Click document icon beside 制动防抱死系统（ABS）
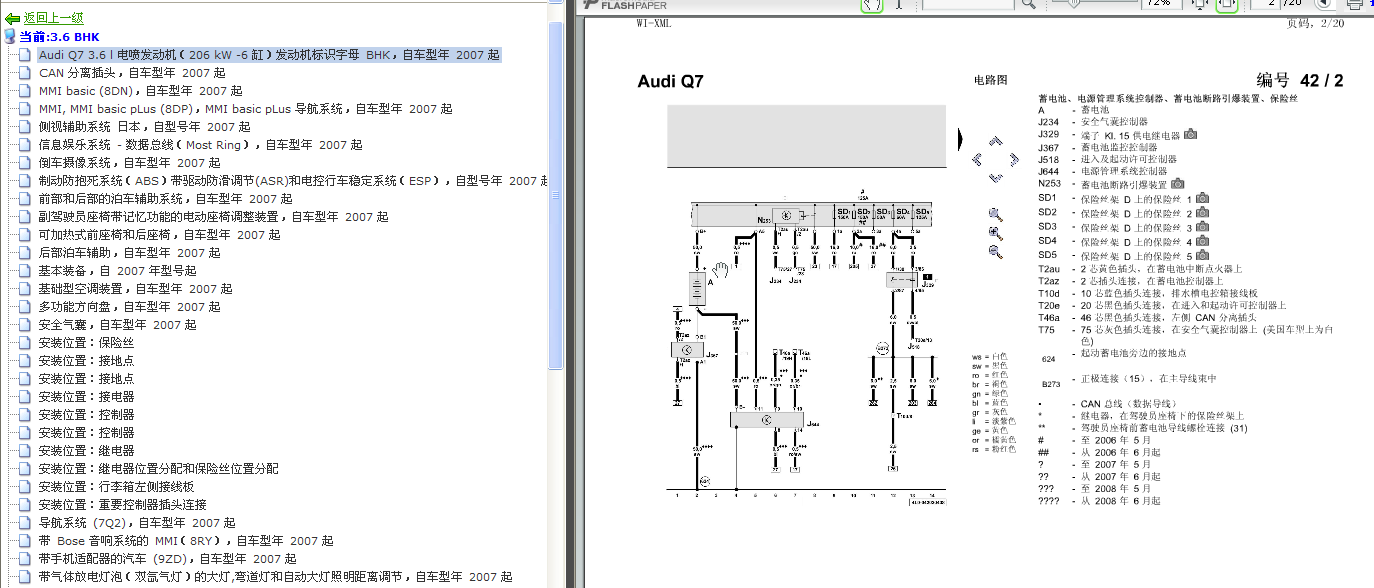 (25, 181)
